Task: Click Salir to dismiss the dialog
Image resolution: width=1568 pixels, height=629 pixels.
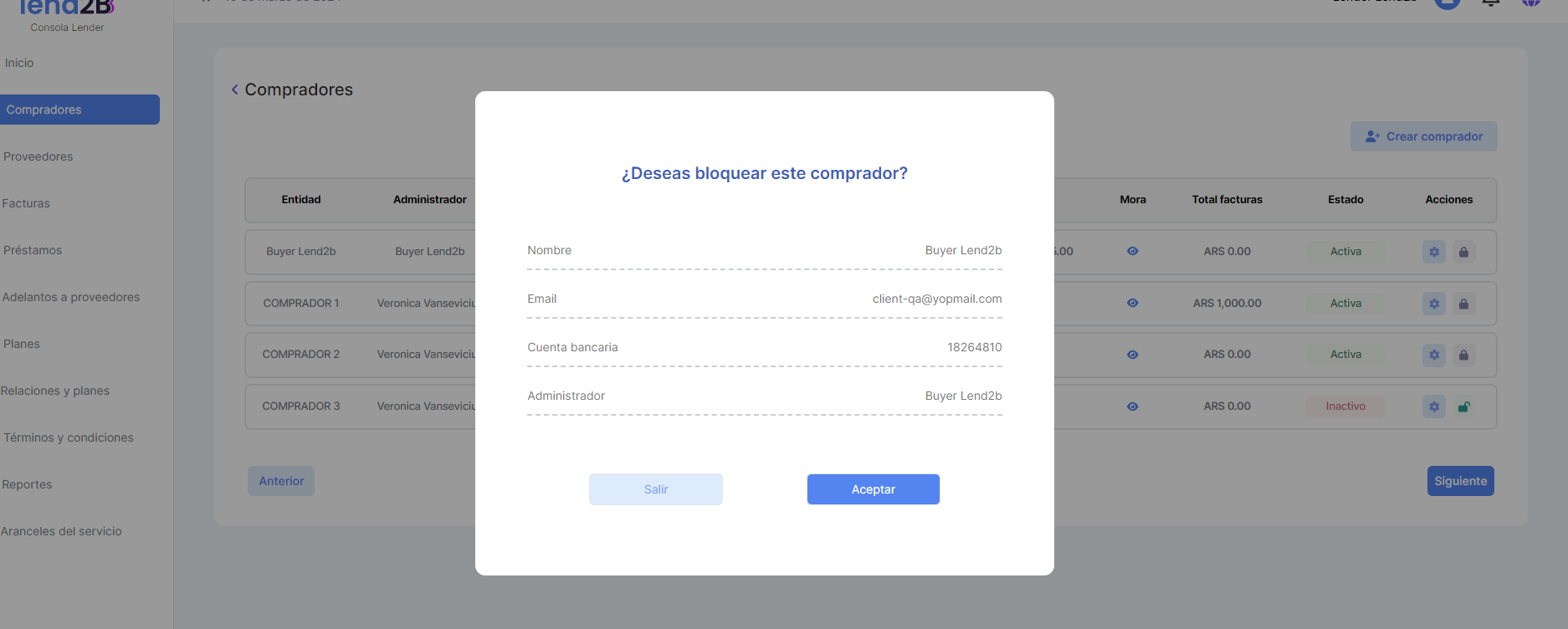Action: (656, 489)
